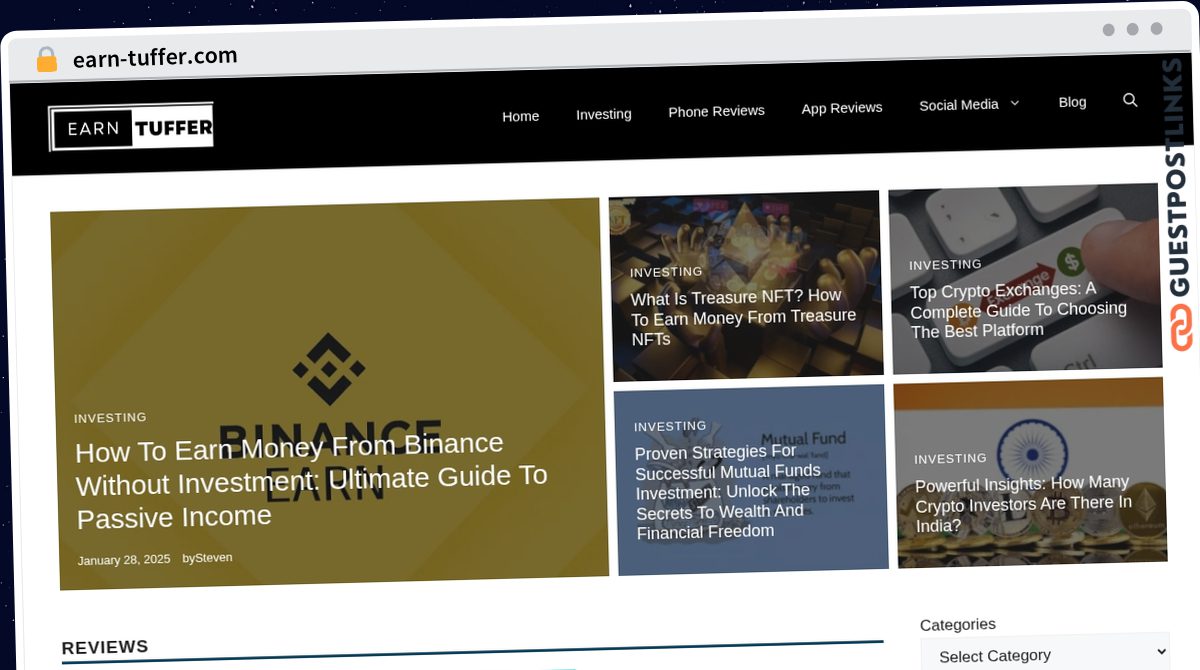Open Phone Reviews in the navigation
Image resolution: width=1200 pixels, height=670 pixels.
tap(716, 111)
